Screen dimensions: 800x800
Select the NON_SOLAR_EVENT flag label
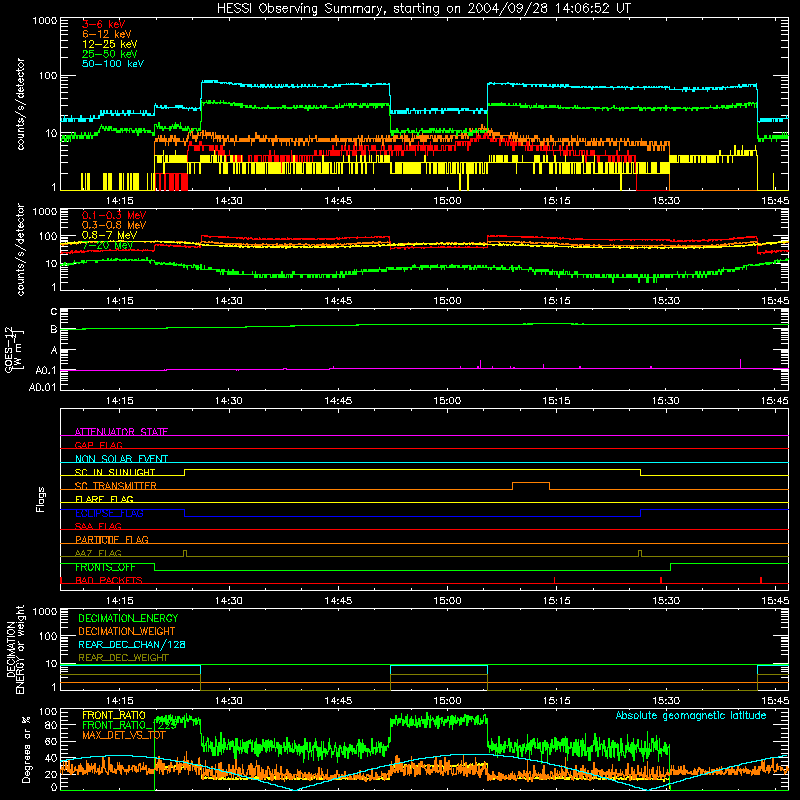pos(121,459)
